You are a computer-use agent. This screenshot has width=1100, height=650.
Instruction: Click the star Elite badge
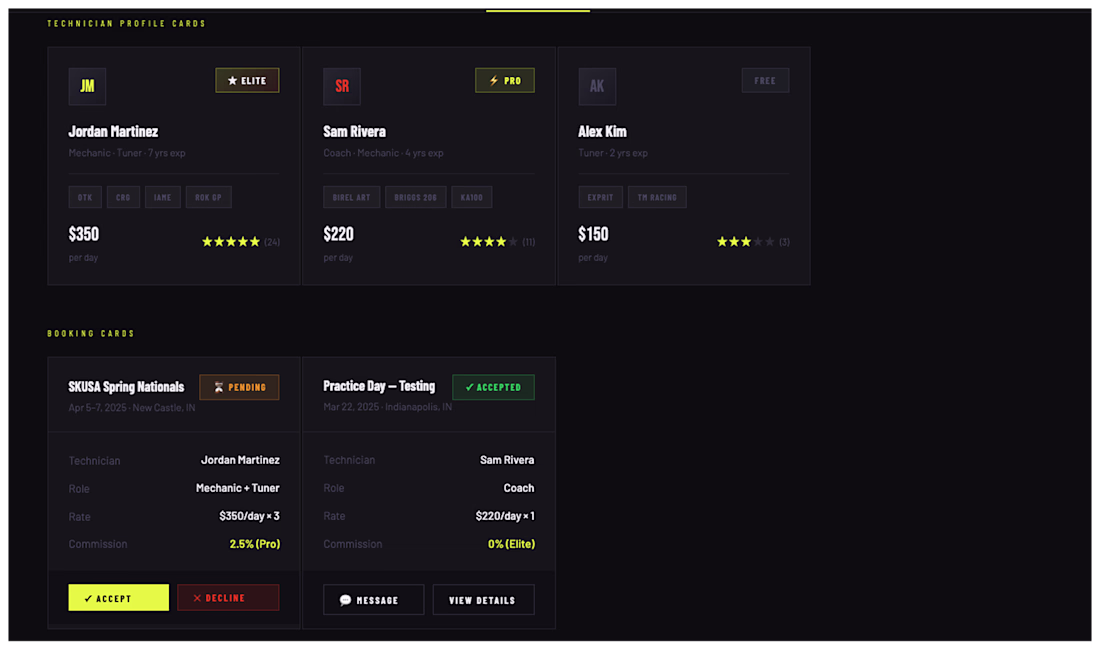coord(247,81)
